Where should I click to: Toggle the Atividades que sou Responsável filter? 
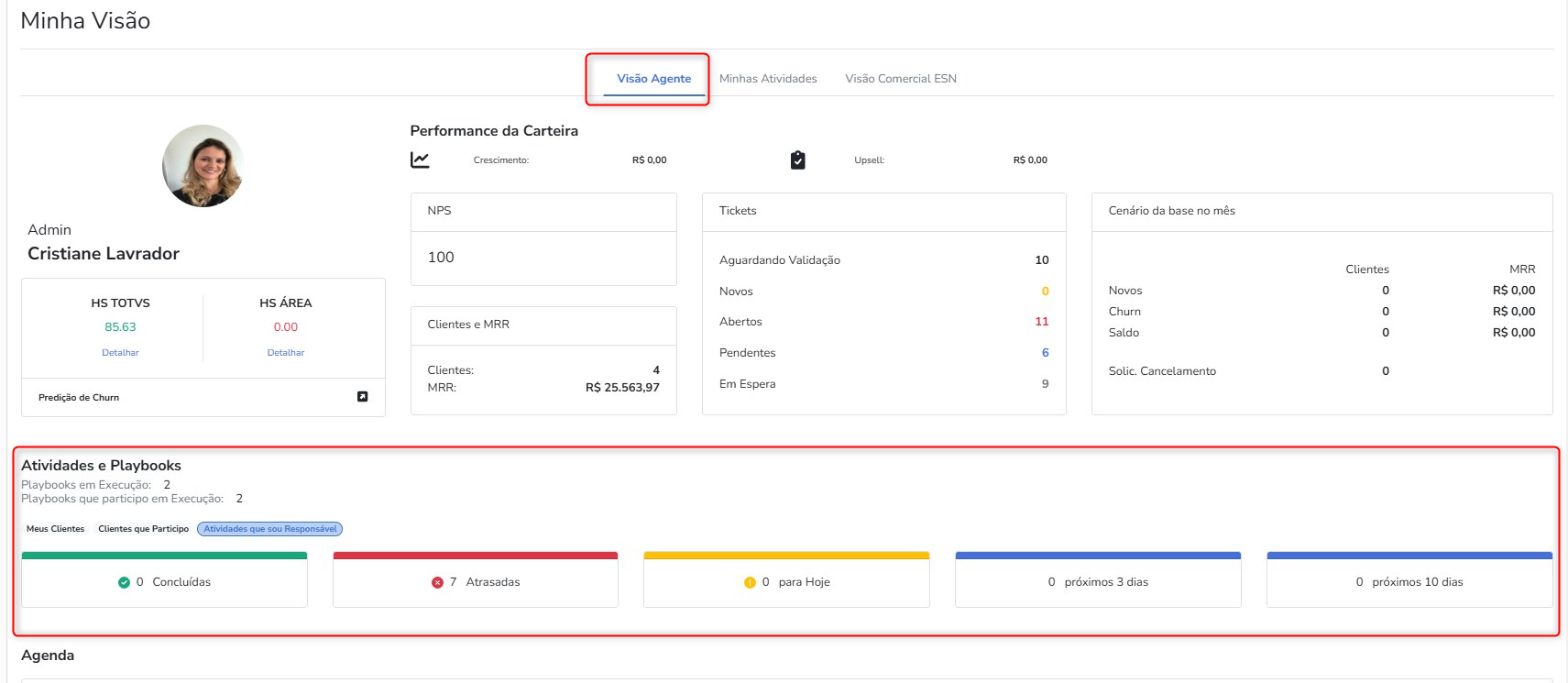pos(269,529)
